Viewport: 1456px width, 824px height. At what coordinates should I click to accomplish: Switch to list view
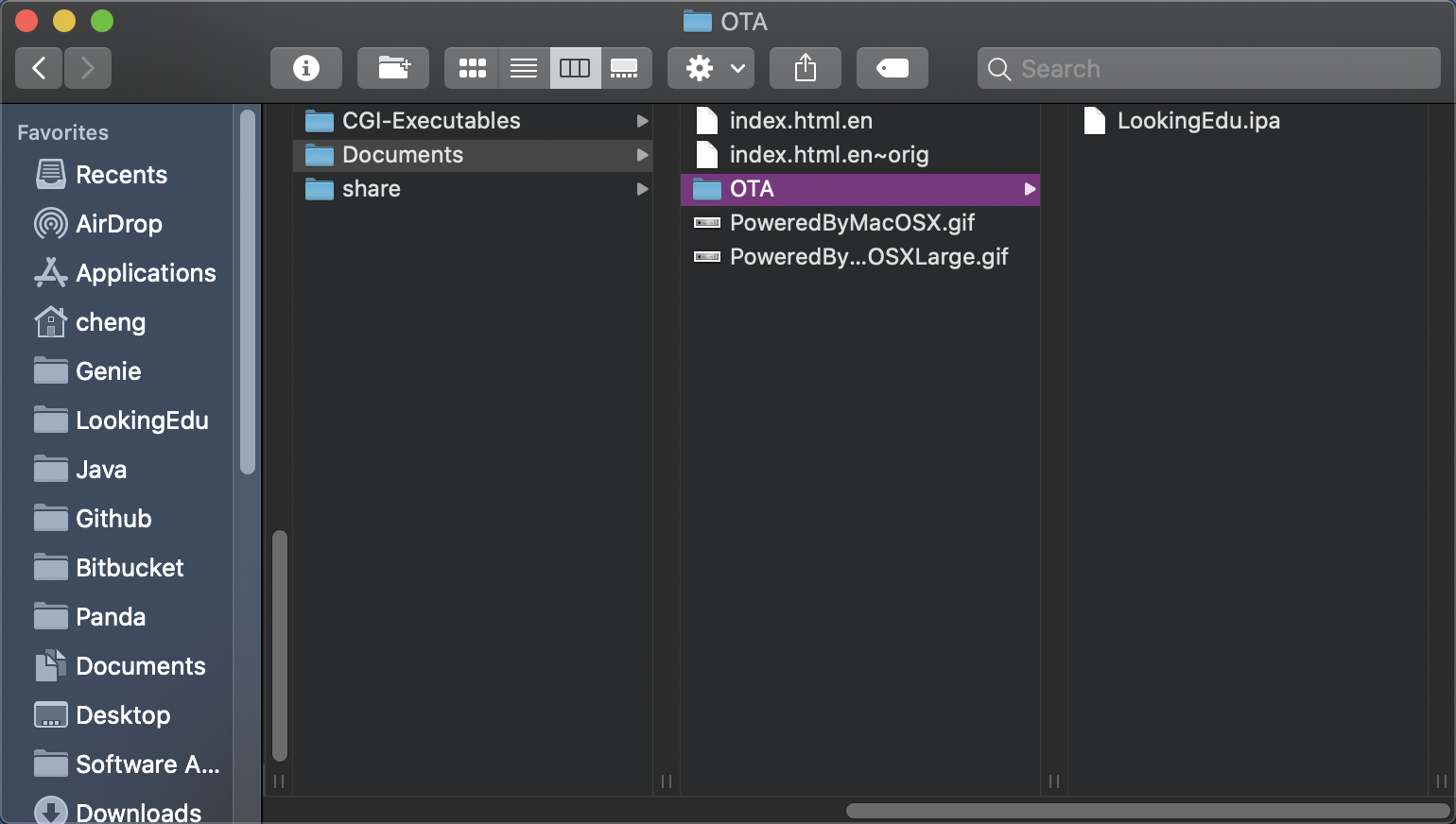tap(524, 68)
